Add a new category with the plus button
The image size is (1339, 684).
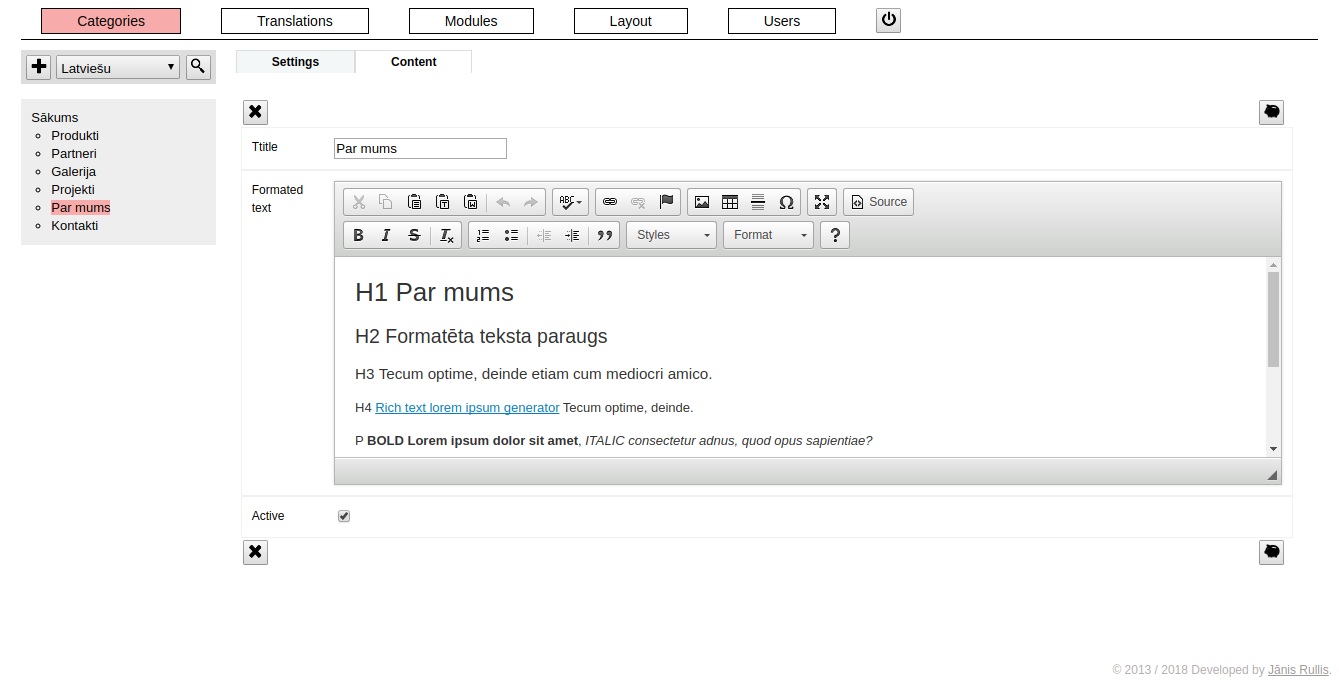39,67
